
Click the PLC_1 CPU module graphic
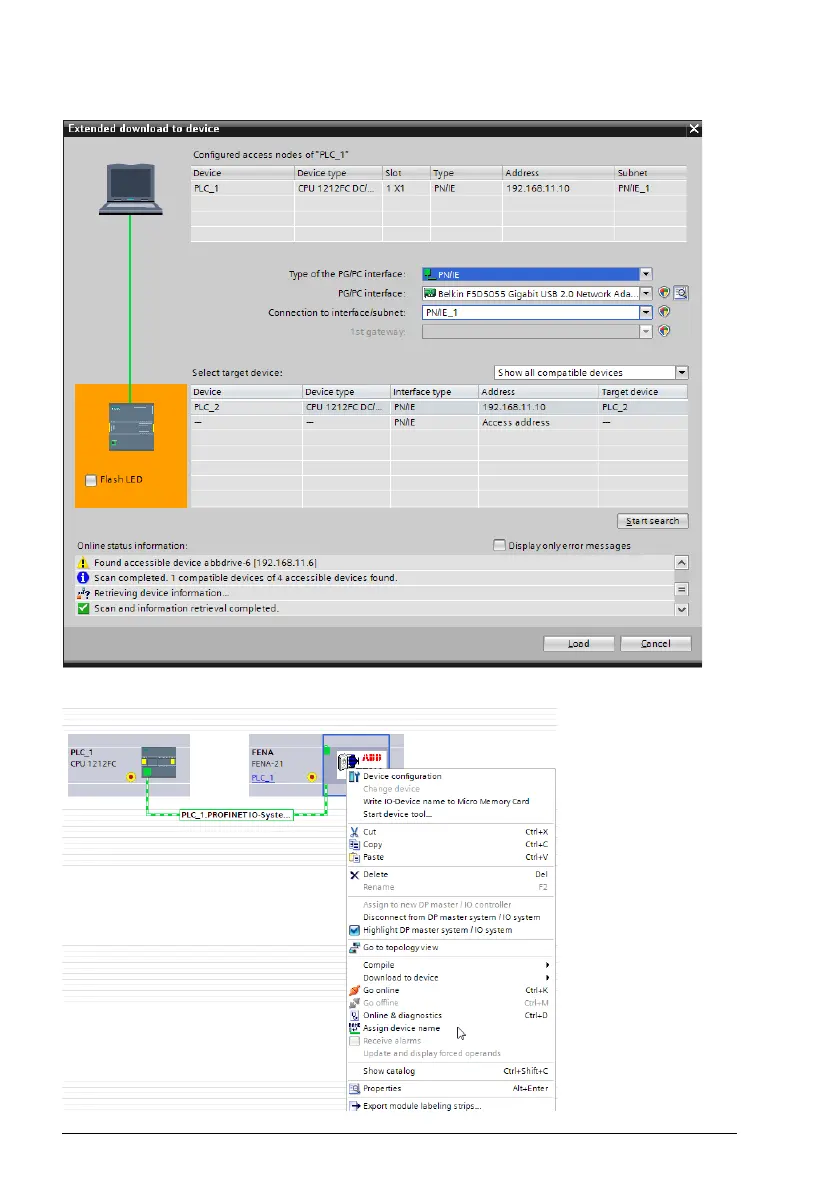[159, 762]
